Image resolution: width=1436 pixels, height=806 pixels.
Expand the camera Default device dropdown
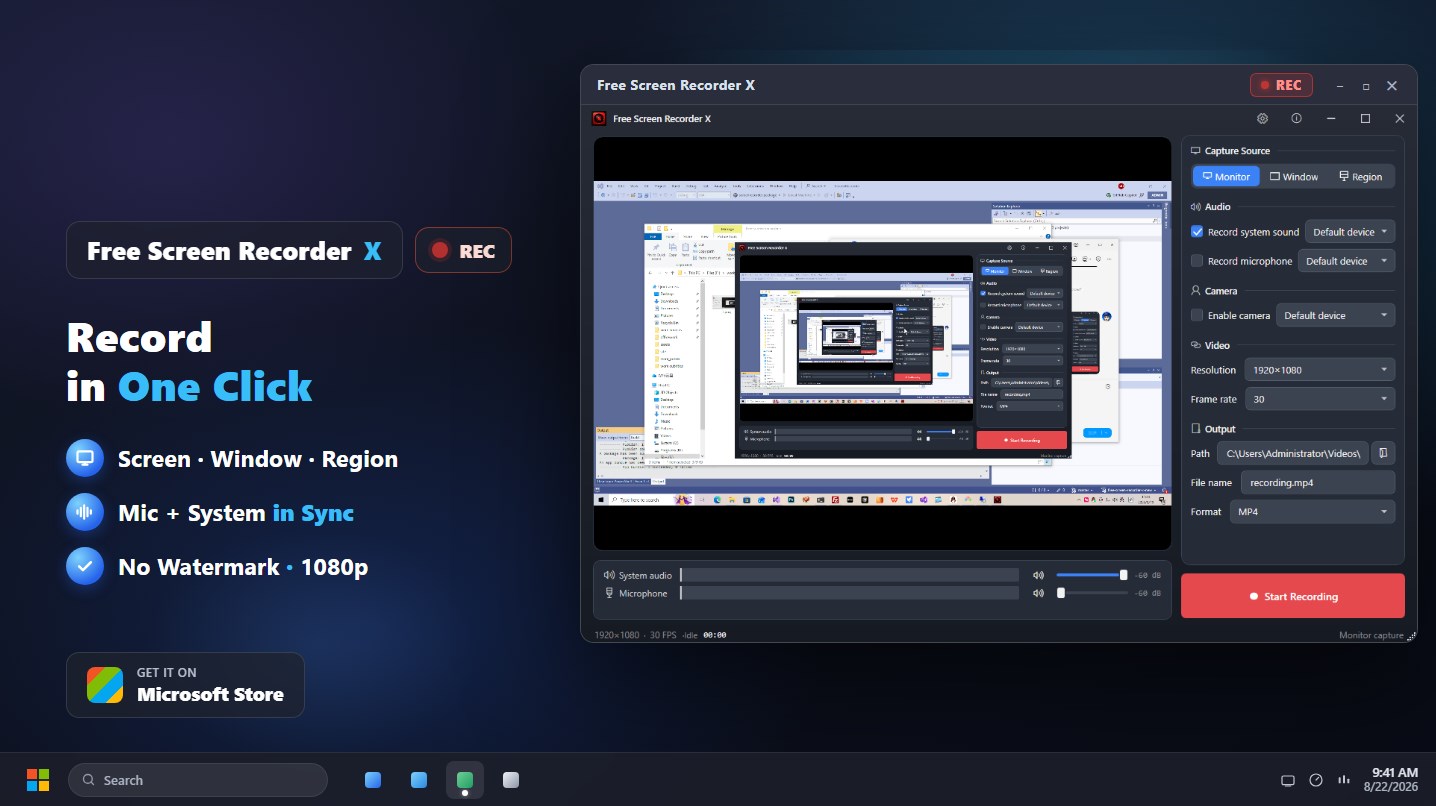pos(1335,315)
